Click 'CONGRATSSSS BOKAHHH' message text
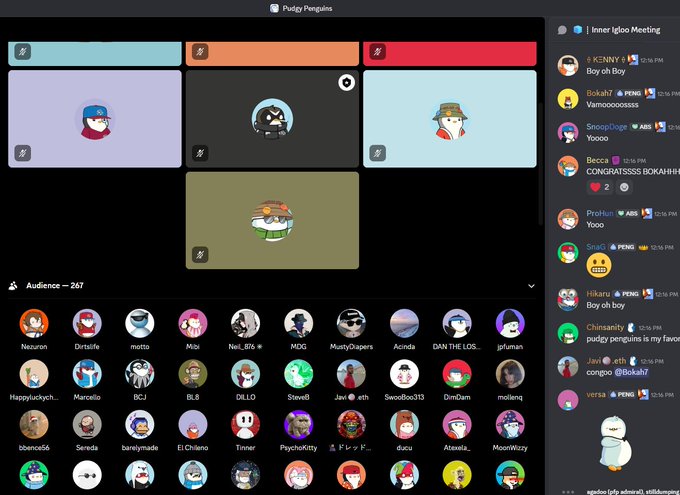680x495 pixels. click(633, 172)
